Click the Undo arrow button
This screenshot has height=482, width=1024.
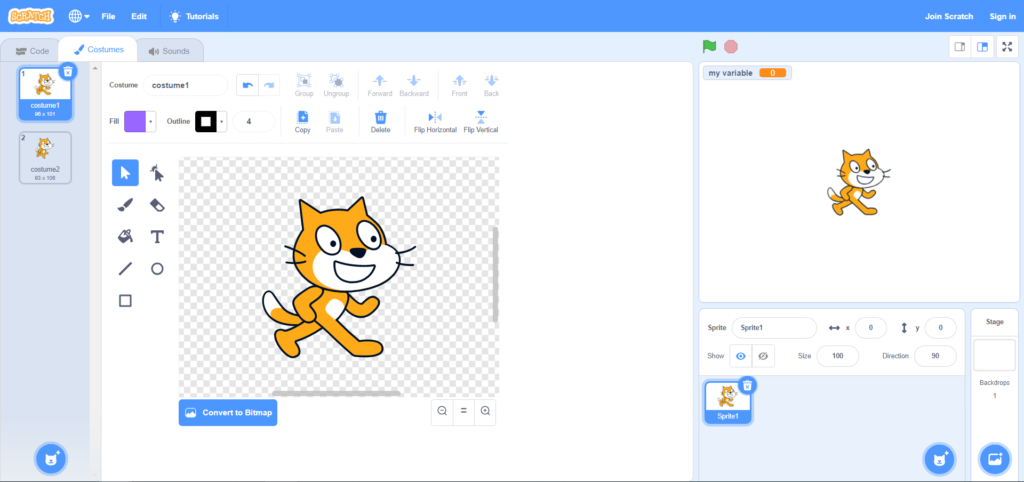pyautogui.click(x=247, y=85)
